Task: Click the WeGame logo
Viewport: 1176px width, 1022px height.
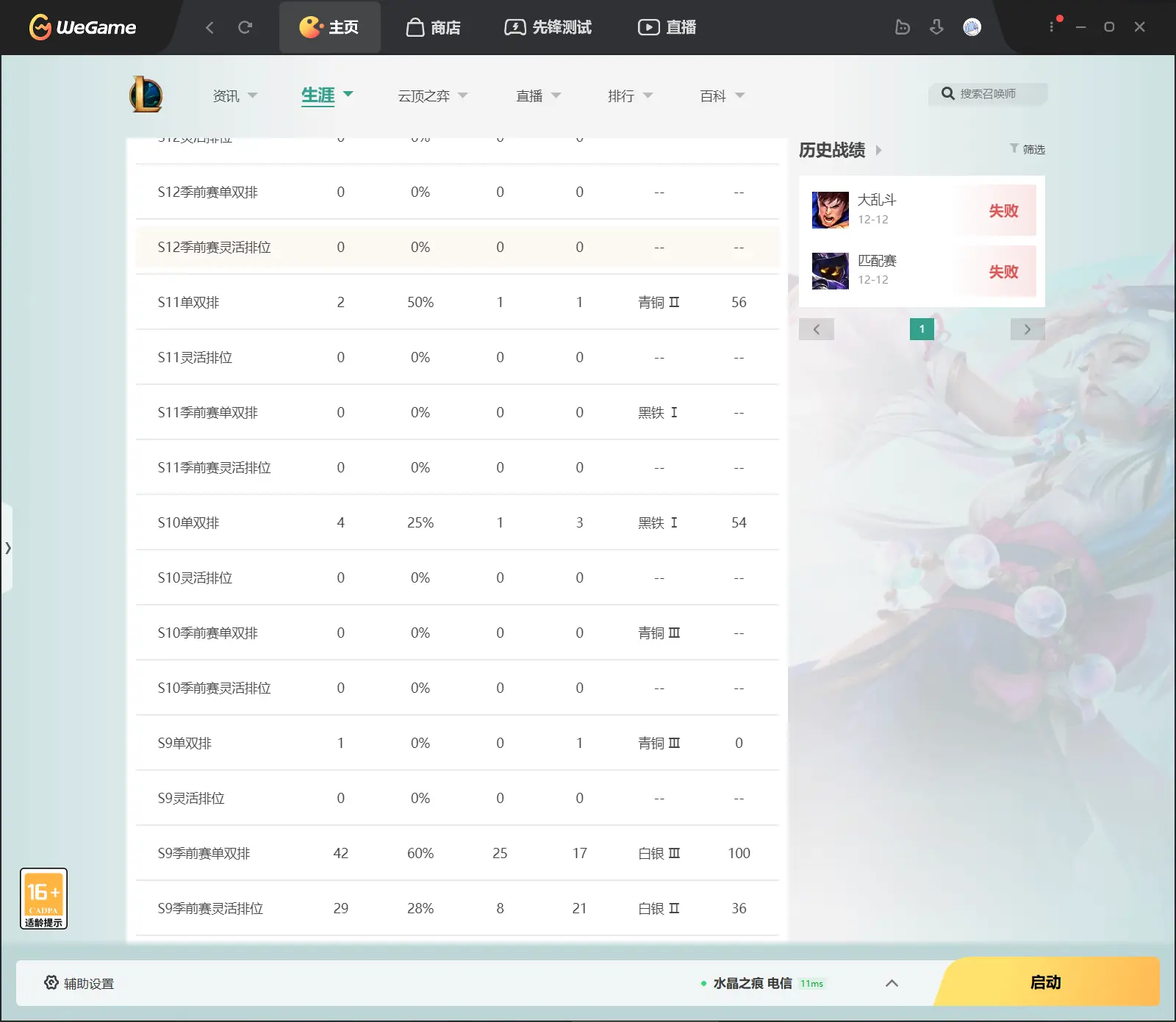Action: tap(82, 27)
